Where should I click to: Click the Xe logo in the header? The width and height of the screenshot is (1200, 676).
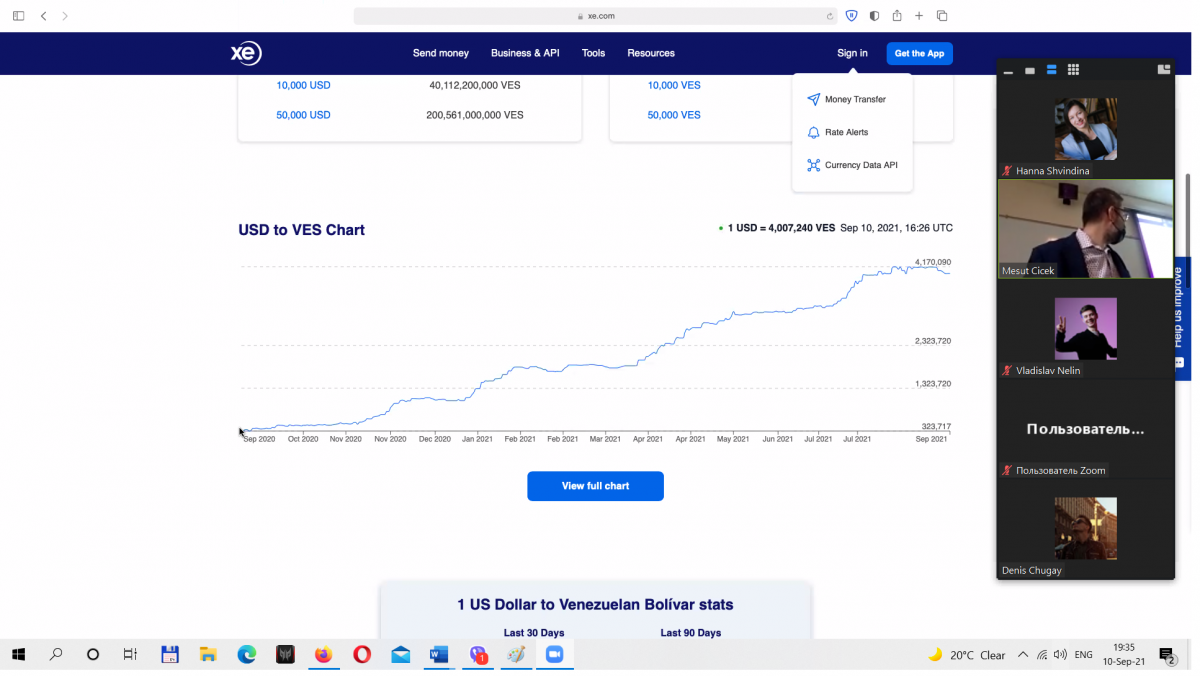[246, 53]
